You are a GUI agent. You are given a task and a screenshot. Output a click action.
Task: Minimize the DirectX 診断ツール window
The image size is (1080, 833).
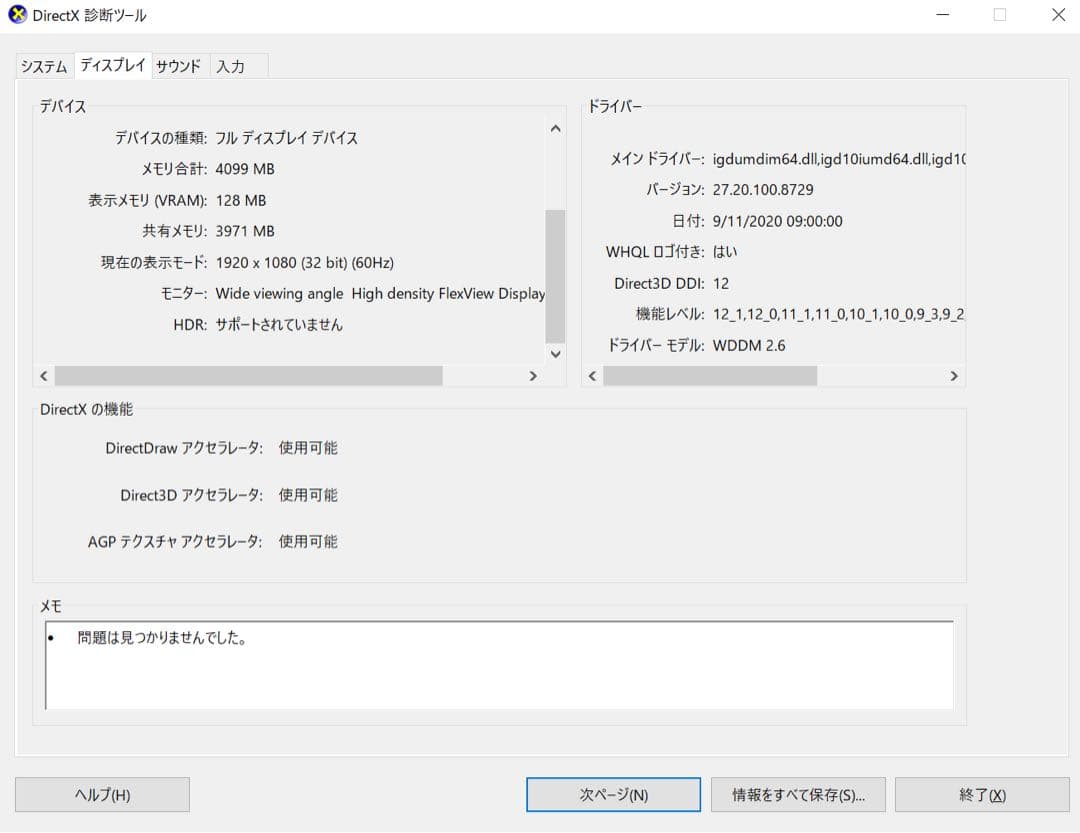click(941, 15)
